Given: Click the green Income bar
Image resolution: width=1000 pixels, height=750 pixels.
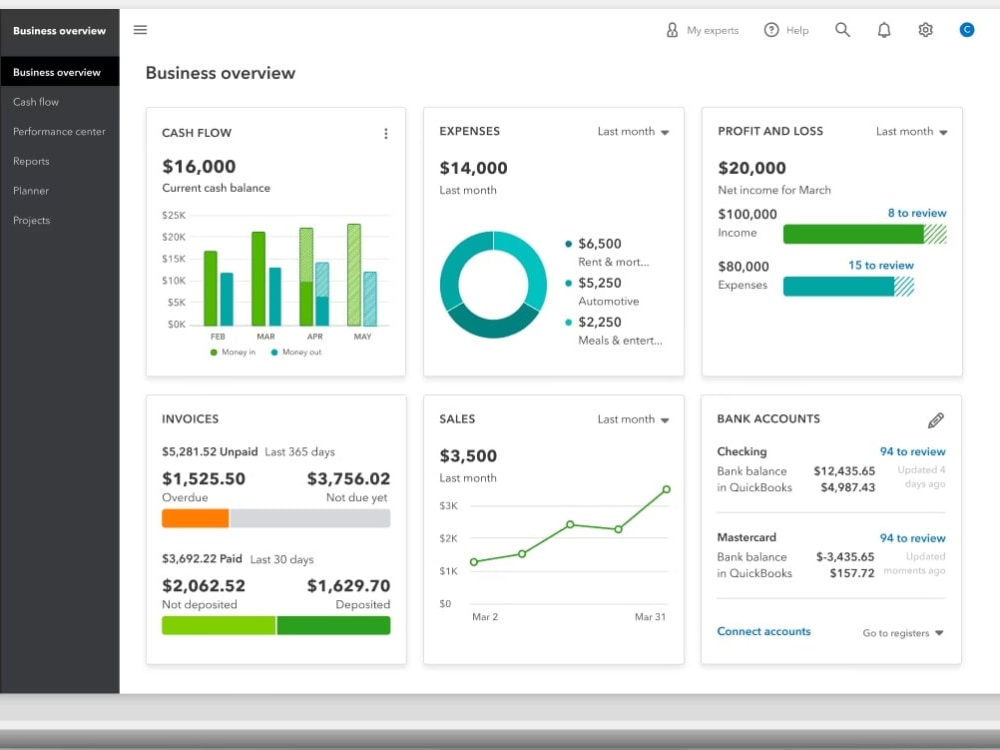Looking at the screenshot, I should tap(853, 234).
